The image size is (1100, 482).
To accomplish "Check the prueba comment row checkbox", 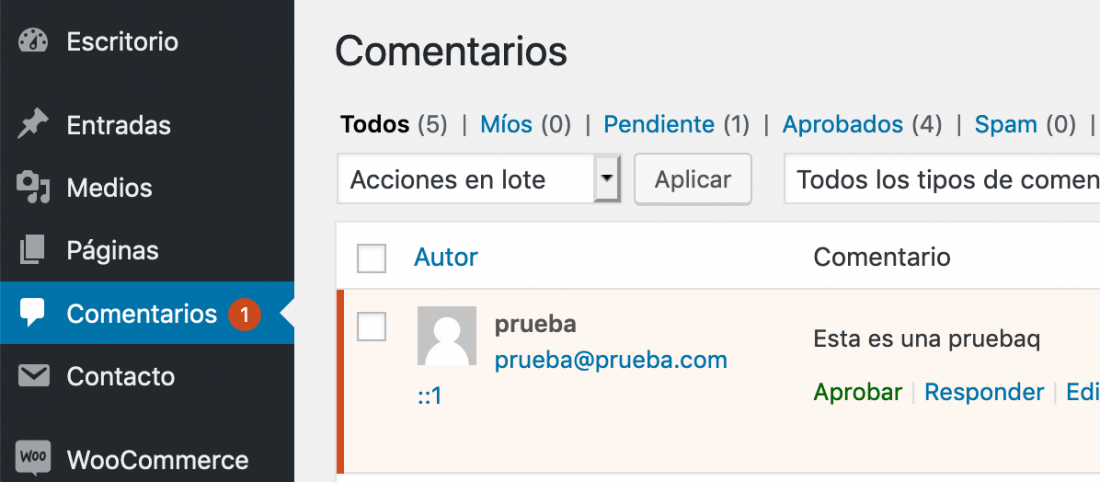I will tap(371, 326).
